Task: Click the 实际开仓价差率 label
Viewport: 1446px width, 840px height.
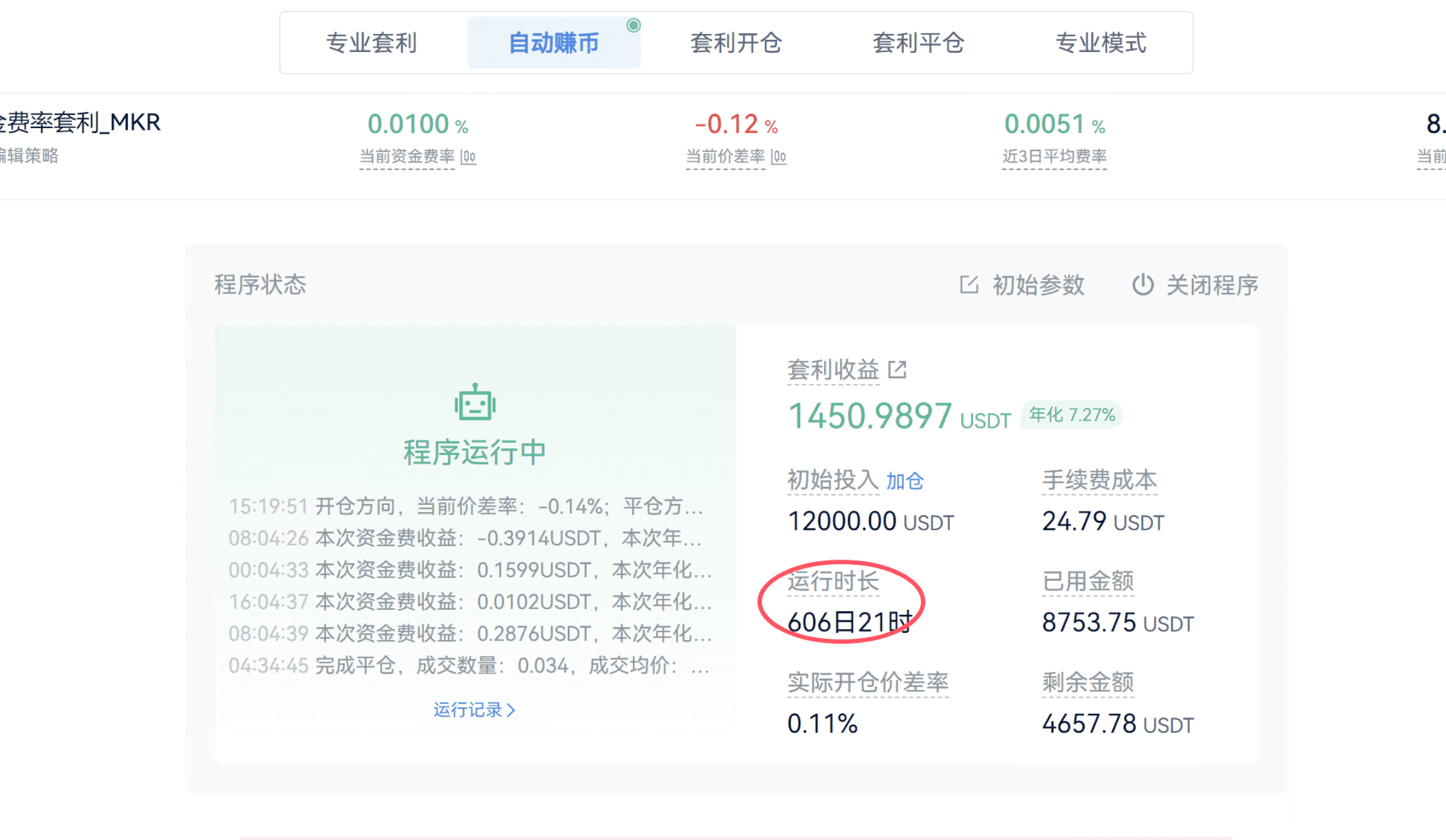Action: click(868, 682)
